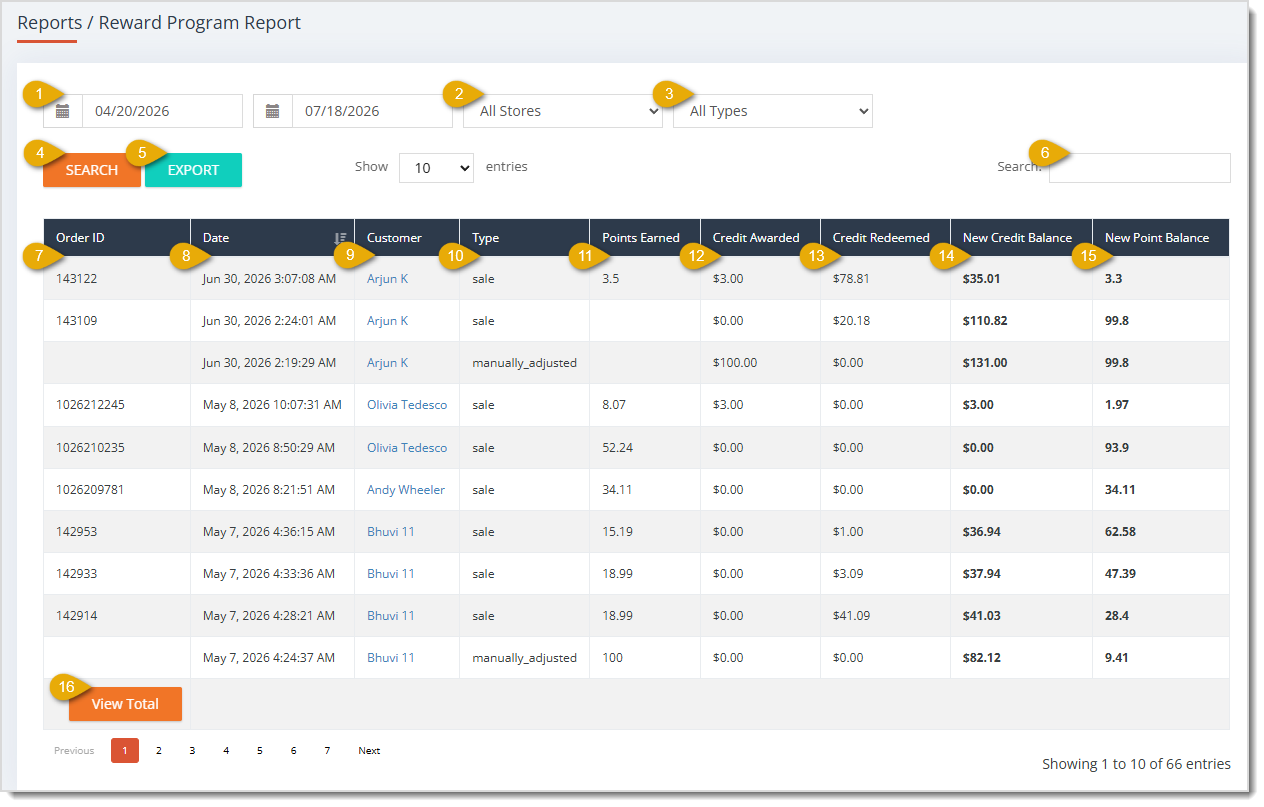Click the Date column sort icon
Screen dimensions: 1264x807
340,238
